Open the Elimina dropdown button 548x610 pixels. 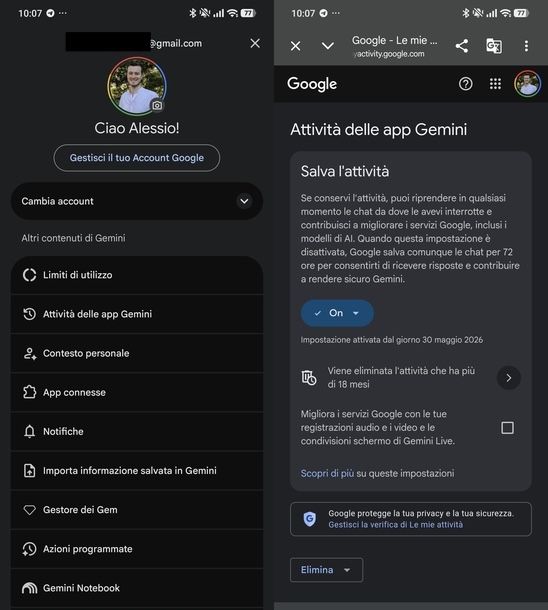[326, 570]
